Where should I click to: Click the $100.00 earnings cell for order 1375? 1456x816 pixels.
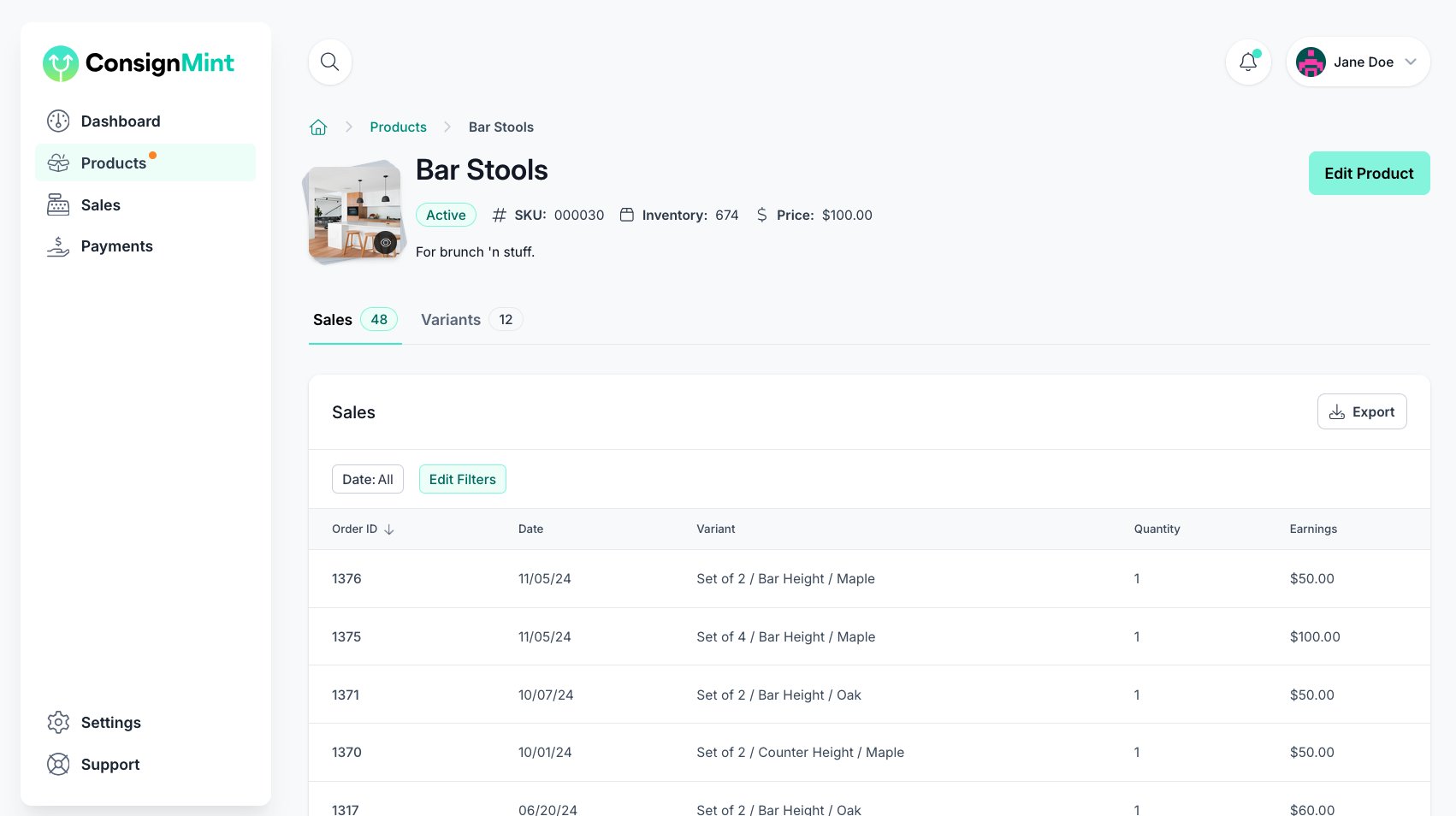(x=1315, y=637)
